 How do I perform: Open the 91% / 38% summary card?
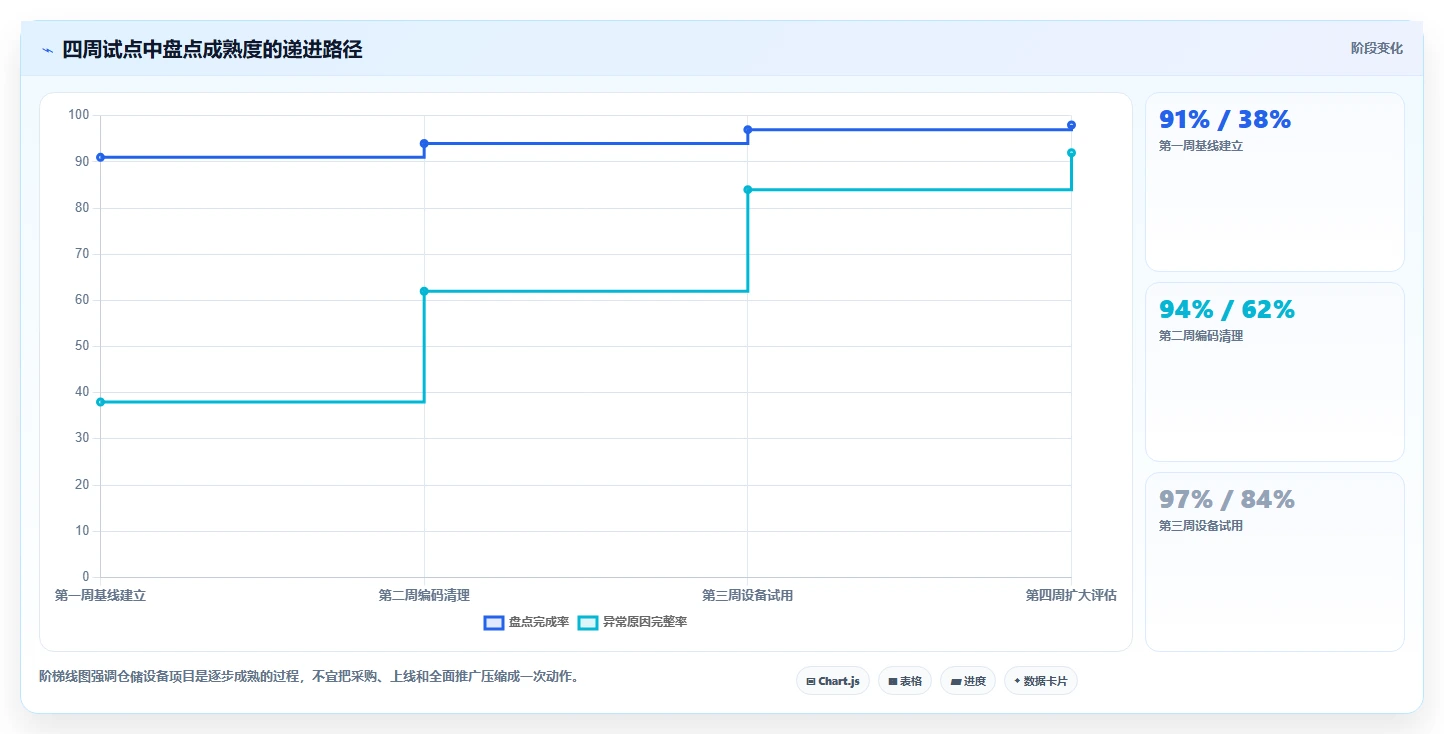[1274, 182]
